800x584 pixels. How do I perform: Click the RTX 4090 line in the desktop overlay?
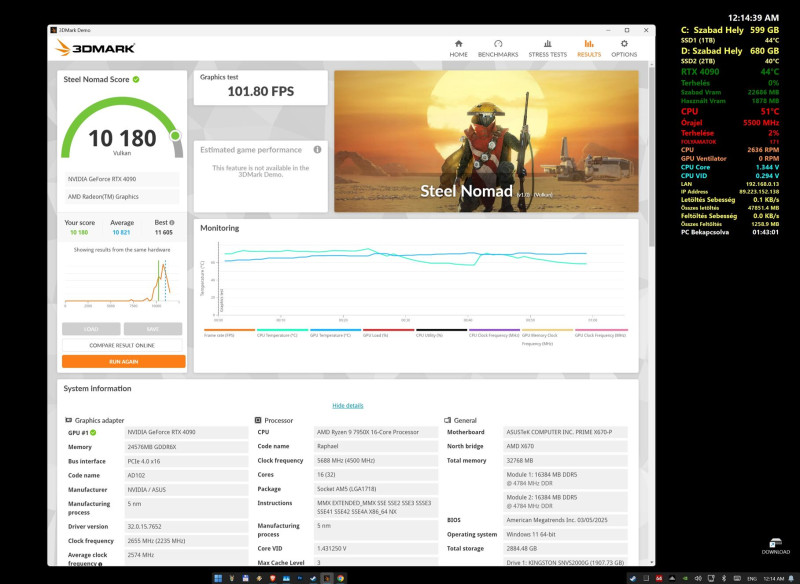click(x=730, y=72)
